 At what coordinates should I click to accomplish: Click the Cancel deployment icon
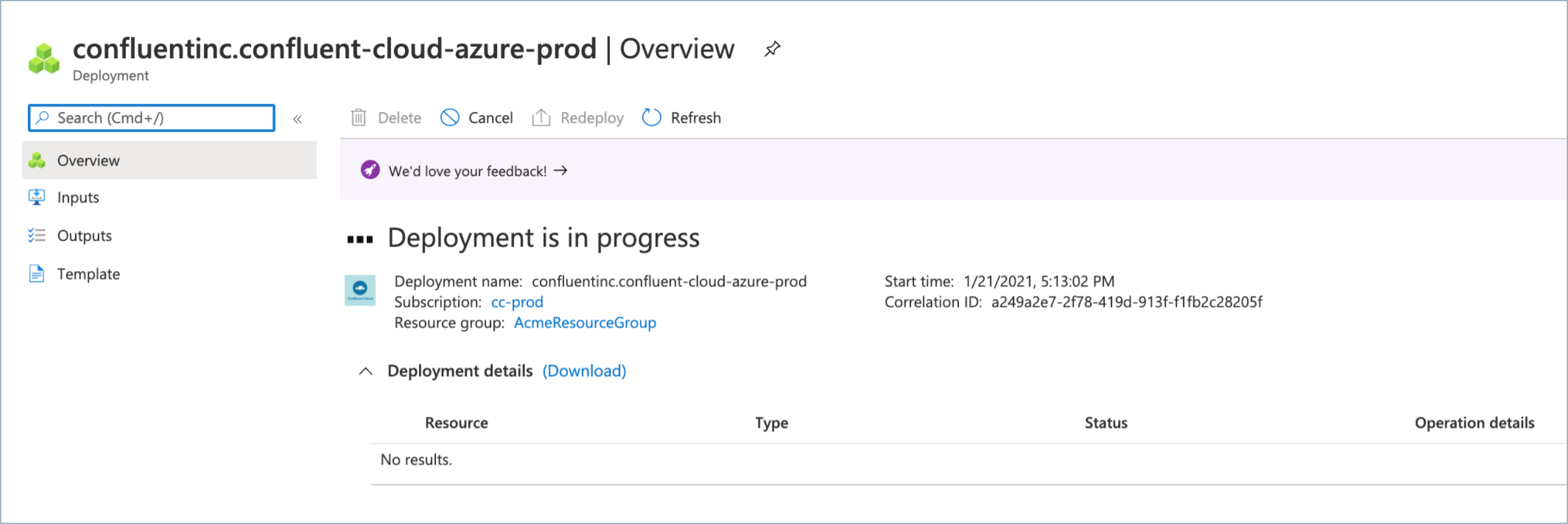pyautogui.click(x=450, y=117)
